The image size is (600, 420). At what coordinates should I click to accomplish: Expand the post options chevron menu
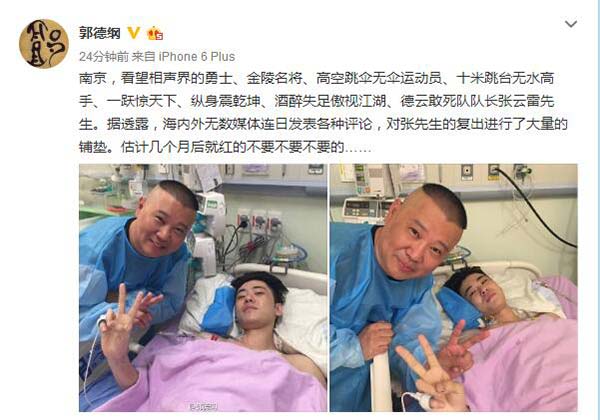click(x=571, y=24)
